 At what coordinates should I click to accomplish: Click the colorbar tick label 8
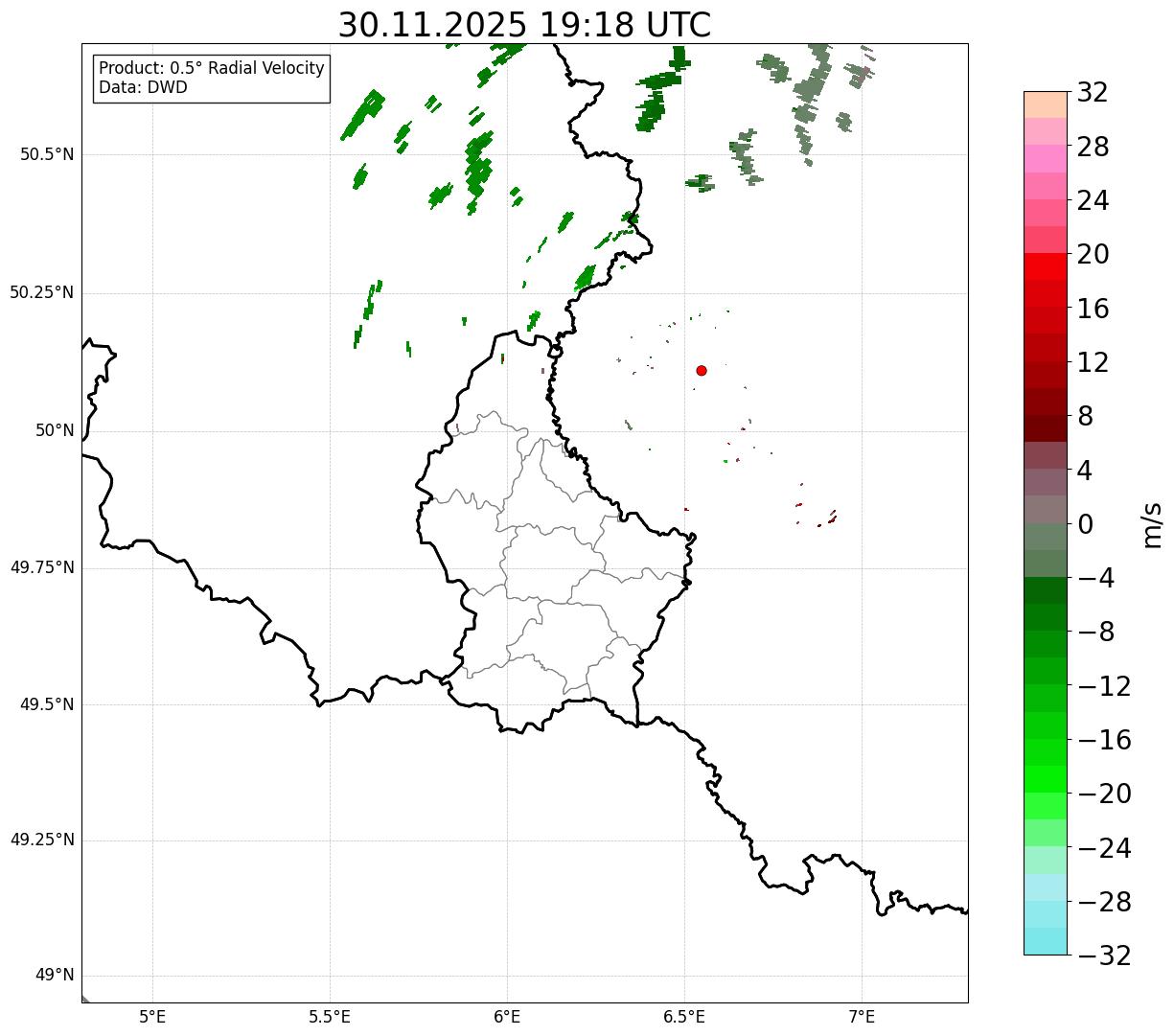click(1085, 417)
